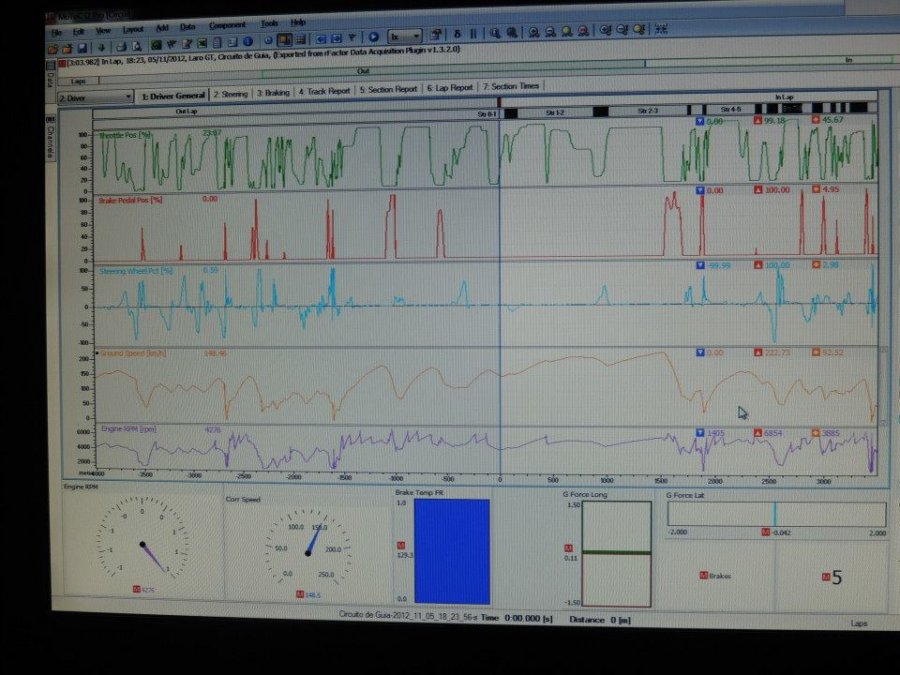
Task: Open the Edit menu
Action: (79, 32)
